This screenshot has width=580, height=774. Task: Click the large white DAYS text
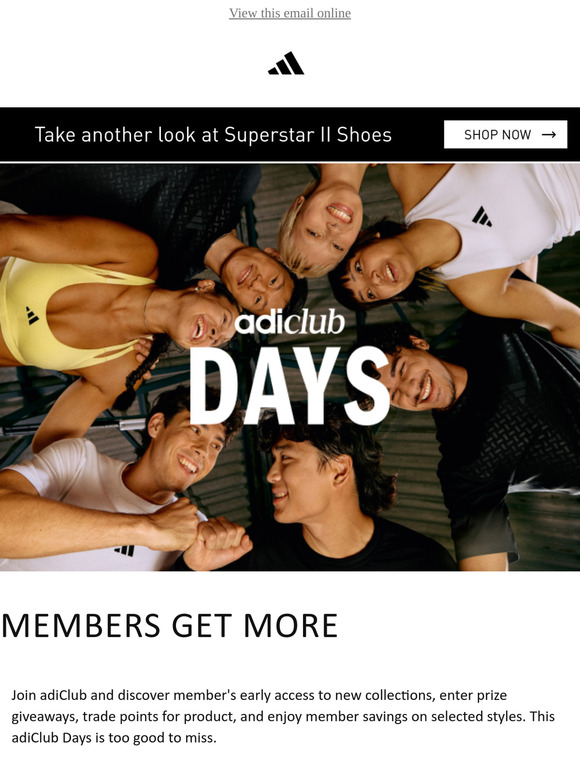coord(289,386)
